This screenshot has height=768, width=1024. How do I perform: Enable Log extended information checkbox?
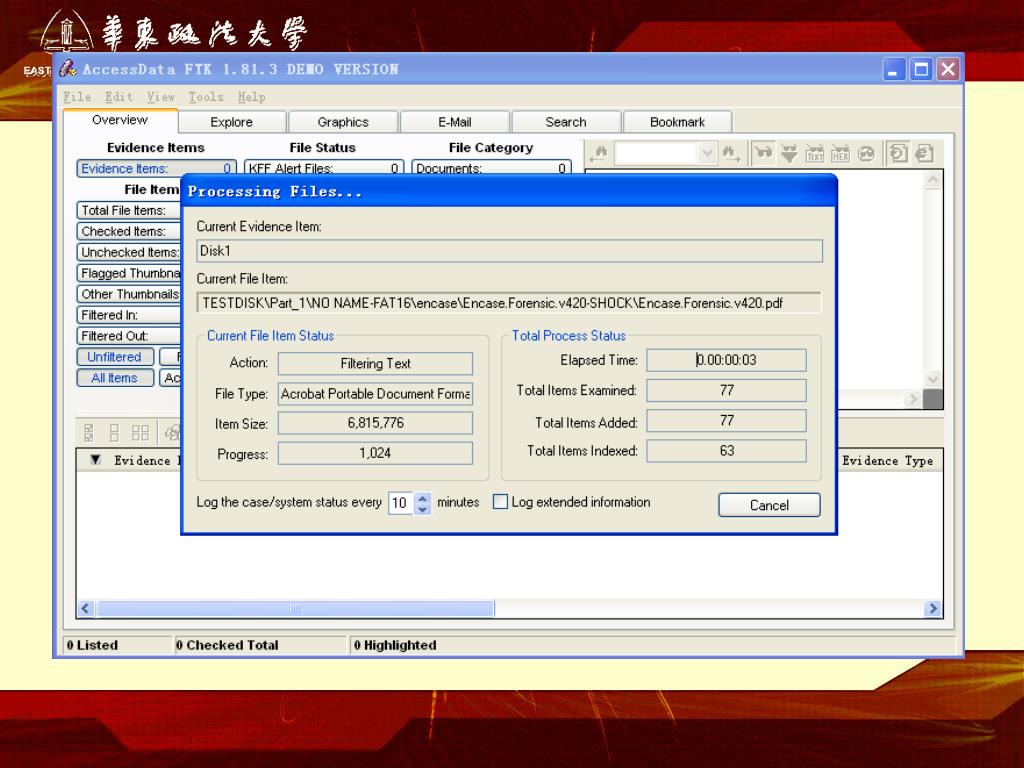tap(500, 502)
